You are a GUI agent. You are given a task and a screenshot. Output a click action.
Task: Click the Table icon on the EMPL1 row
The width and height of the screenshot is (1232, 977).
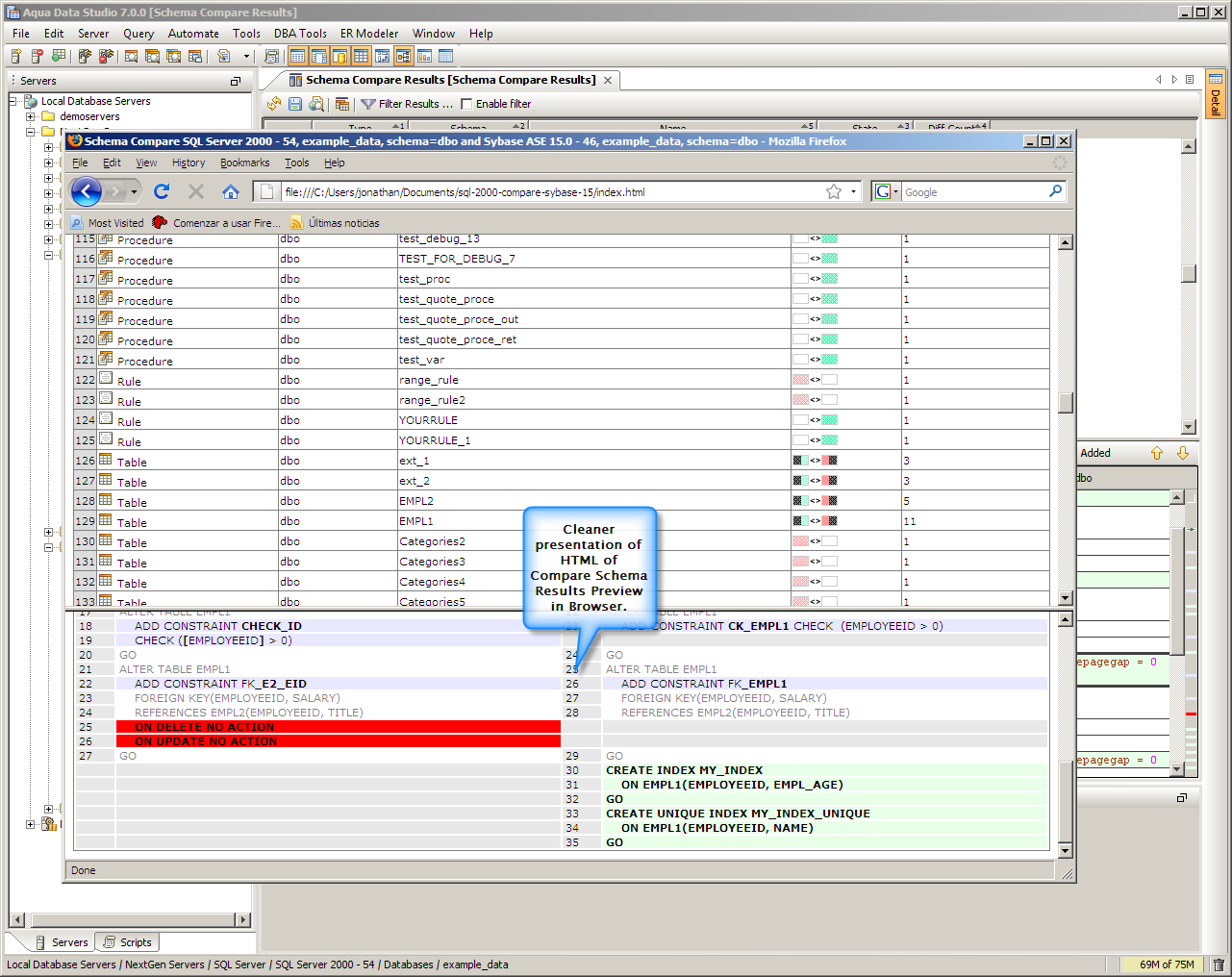coord(106,520)
